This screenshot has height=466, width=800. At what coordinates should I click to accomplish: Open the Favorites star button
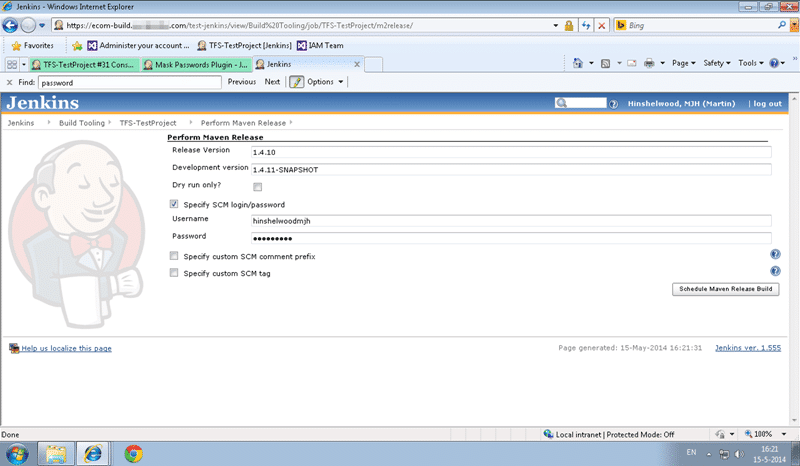[33, 45]
